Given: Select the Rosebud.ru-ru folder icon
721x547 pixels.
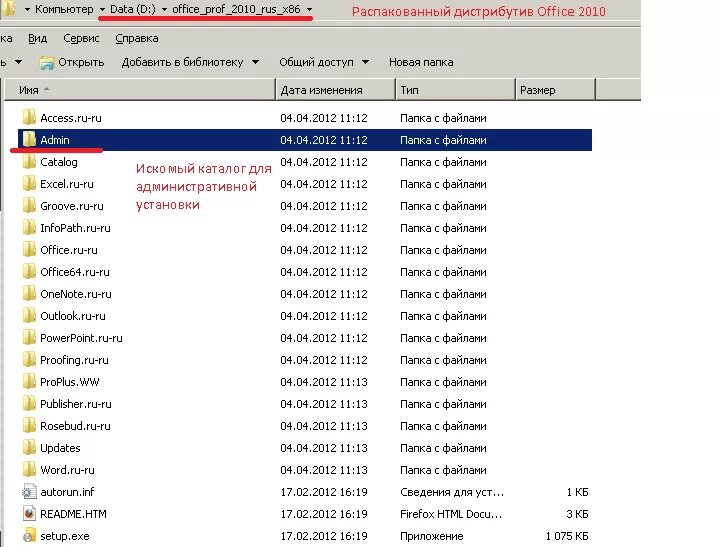Looking at the screenshot, I should tap(29, 426).
